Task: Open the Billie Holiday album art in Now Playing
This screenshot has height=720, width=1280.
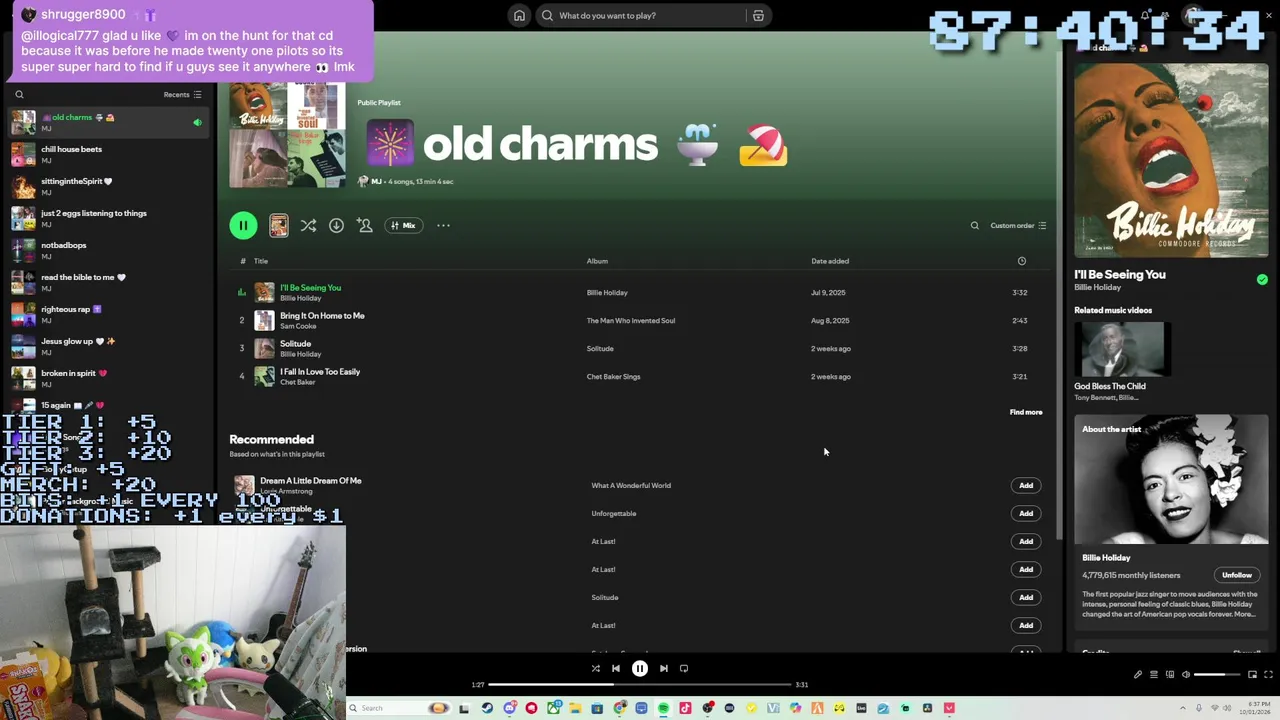Action: [1171, 160]
